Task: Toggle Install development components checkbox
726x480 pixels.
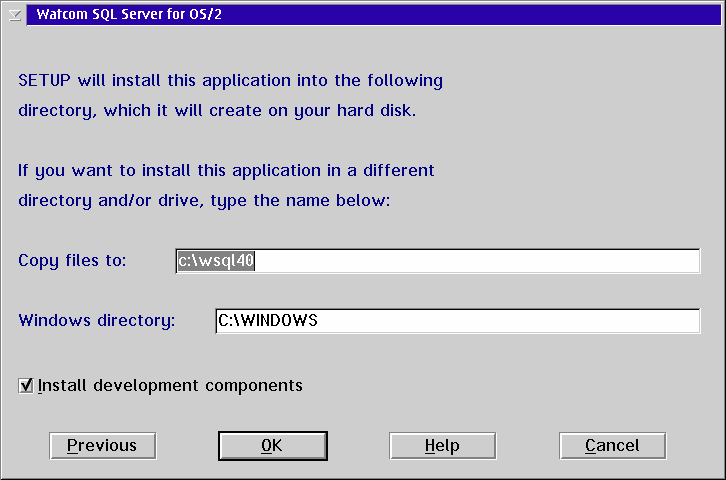Action: click(x=26, y=385)
